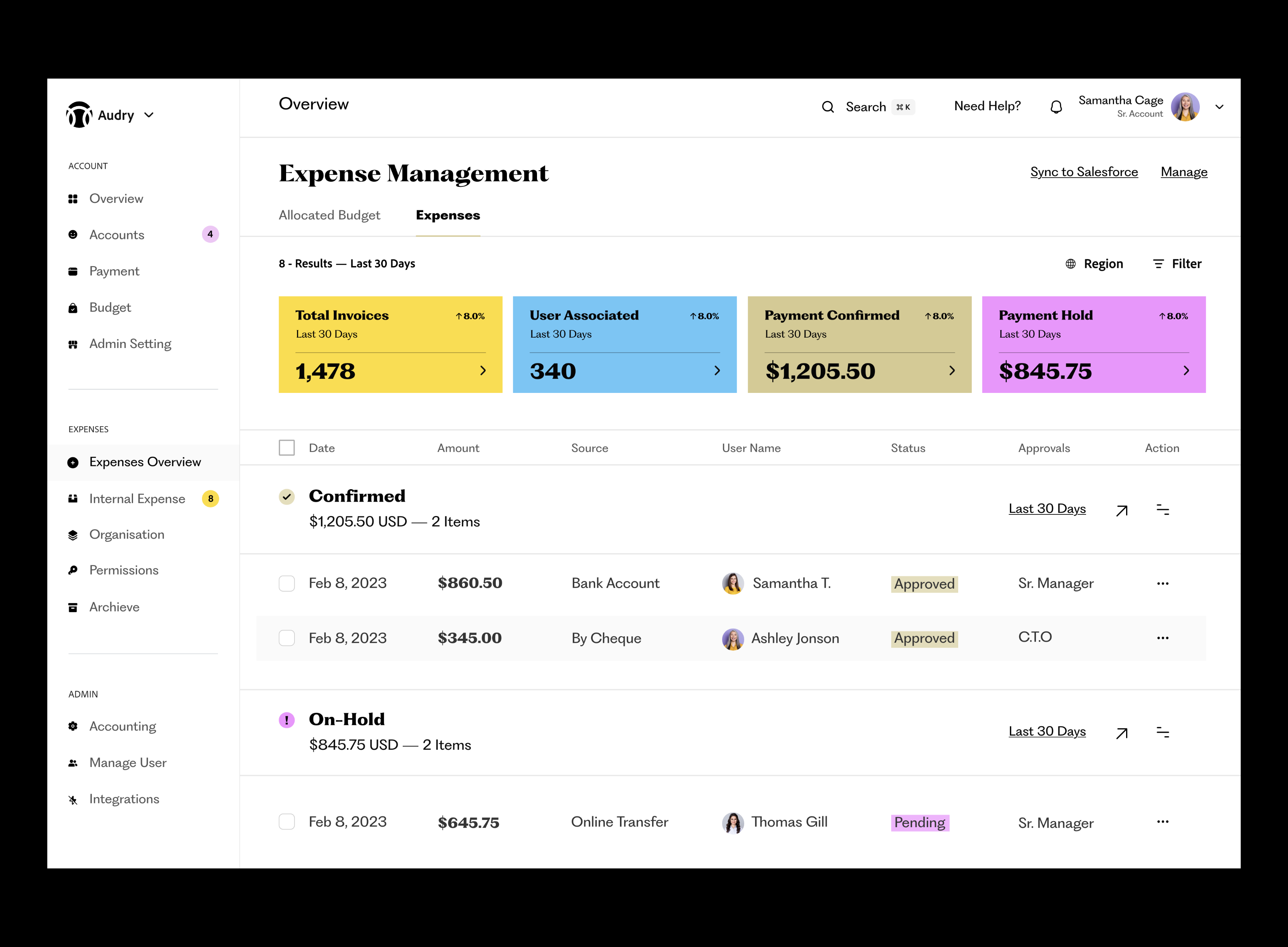Click the Integrations plug icon in sidebar
The image size is (1288, 947).
(x=73, y=800)
